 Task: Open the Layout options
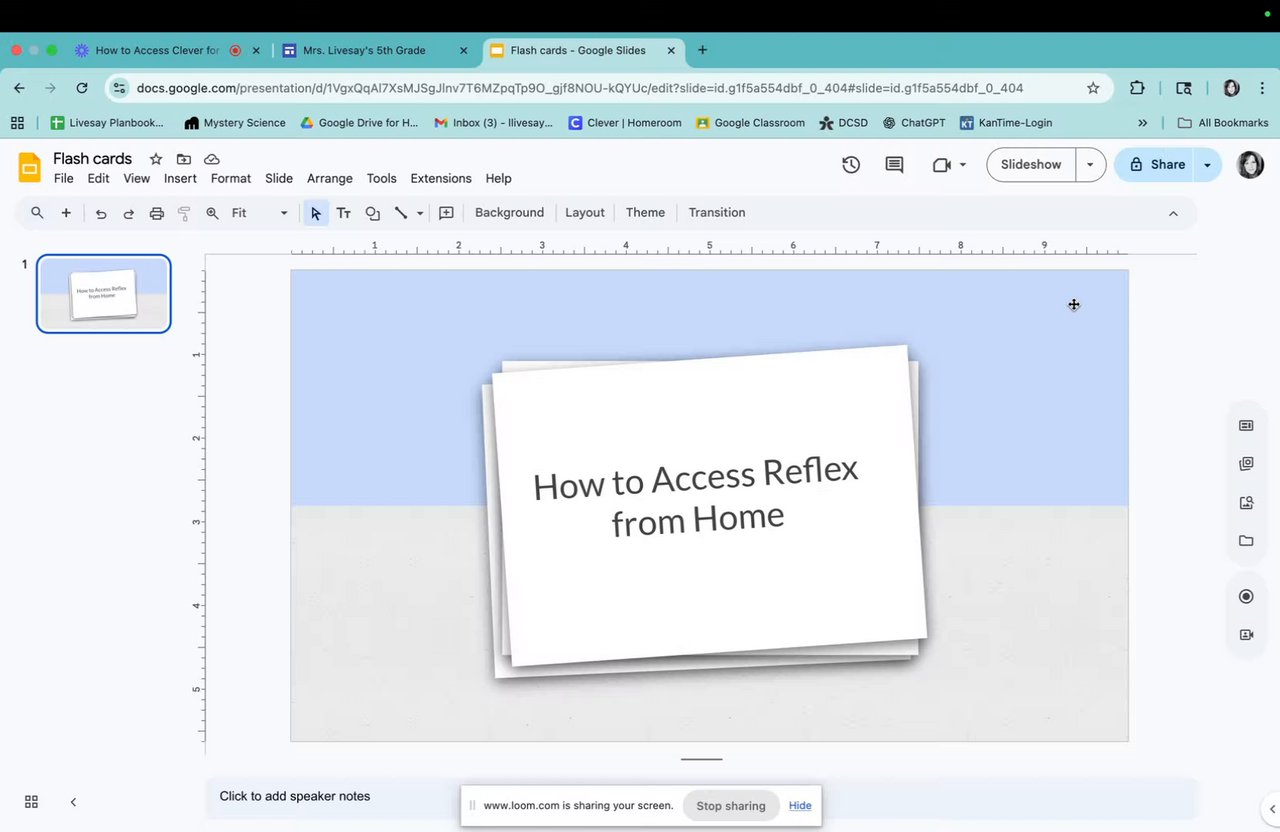pos(585,213)
